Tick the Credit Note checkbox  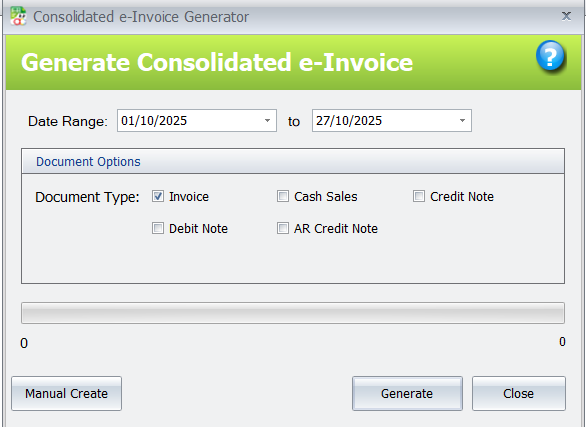[419, 196]
